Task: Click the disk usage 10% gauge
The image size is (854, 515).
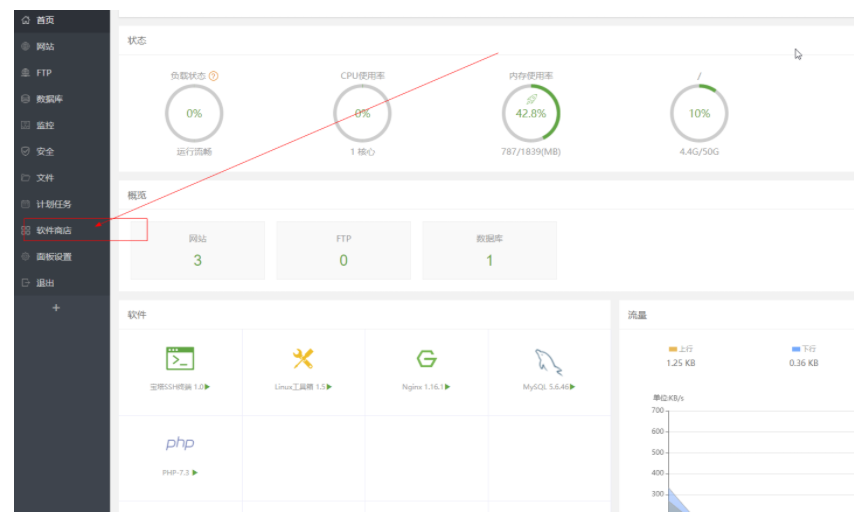Action: (x=699, y=113)
